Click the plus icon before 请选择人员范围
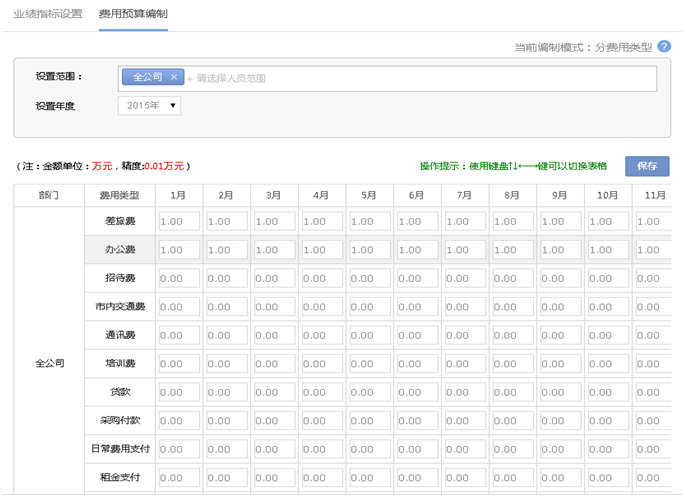 point(190,79)
